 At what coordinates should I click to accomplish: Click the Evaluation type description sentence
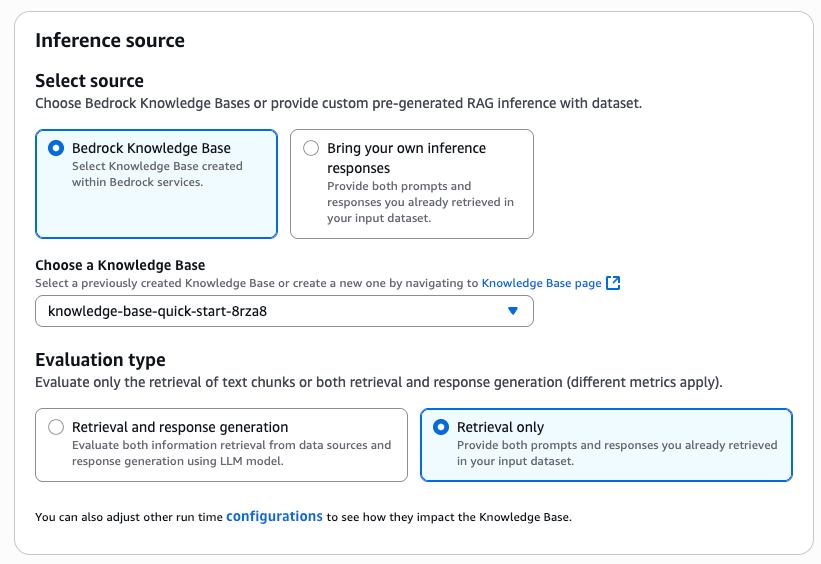pos(379,382)
